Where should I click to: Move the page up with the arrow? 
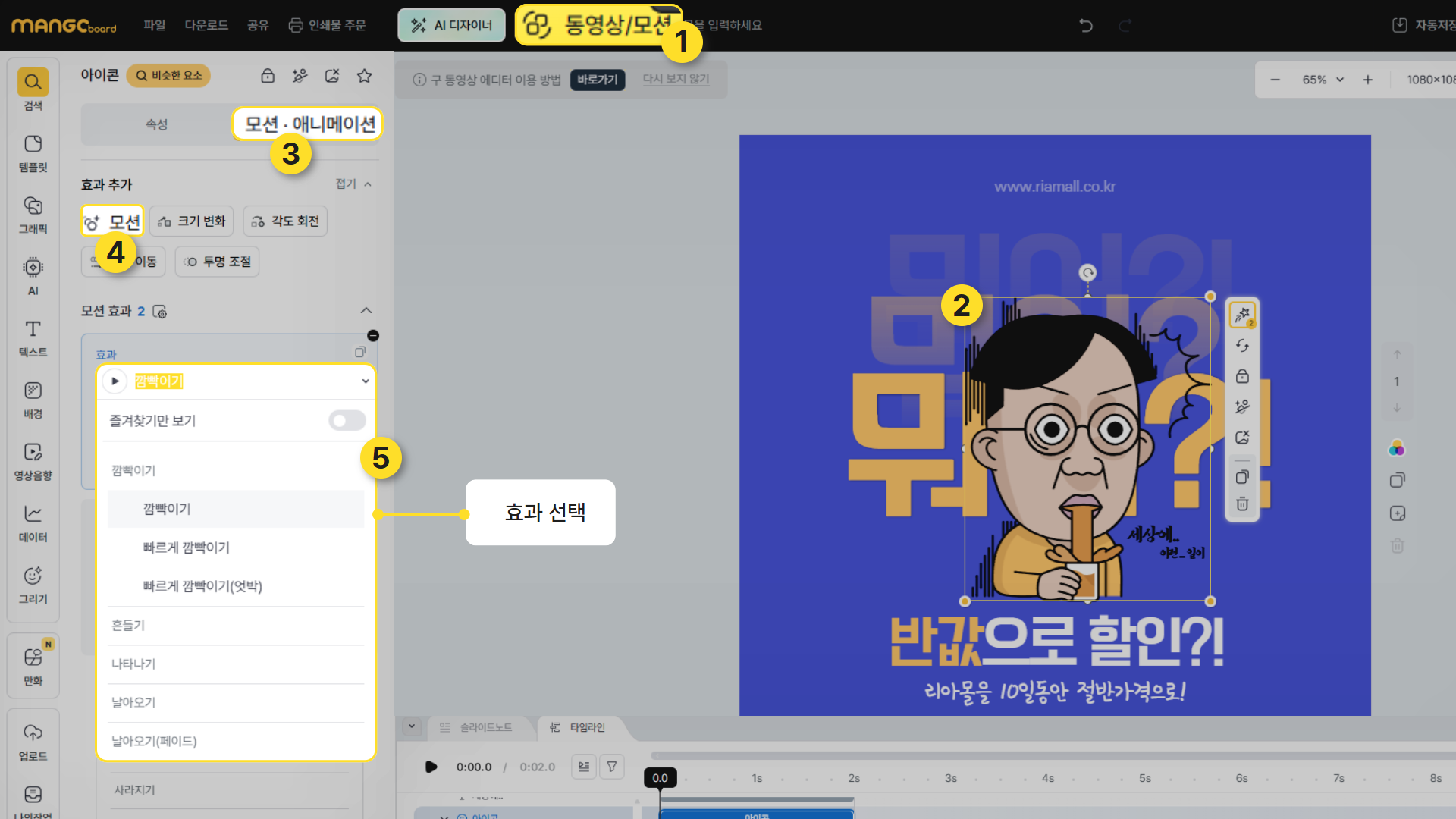(1397, 354)
